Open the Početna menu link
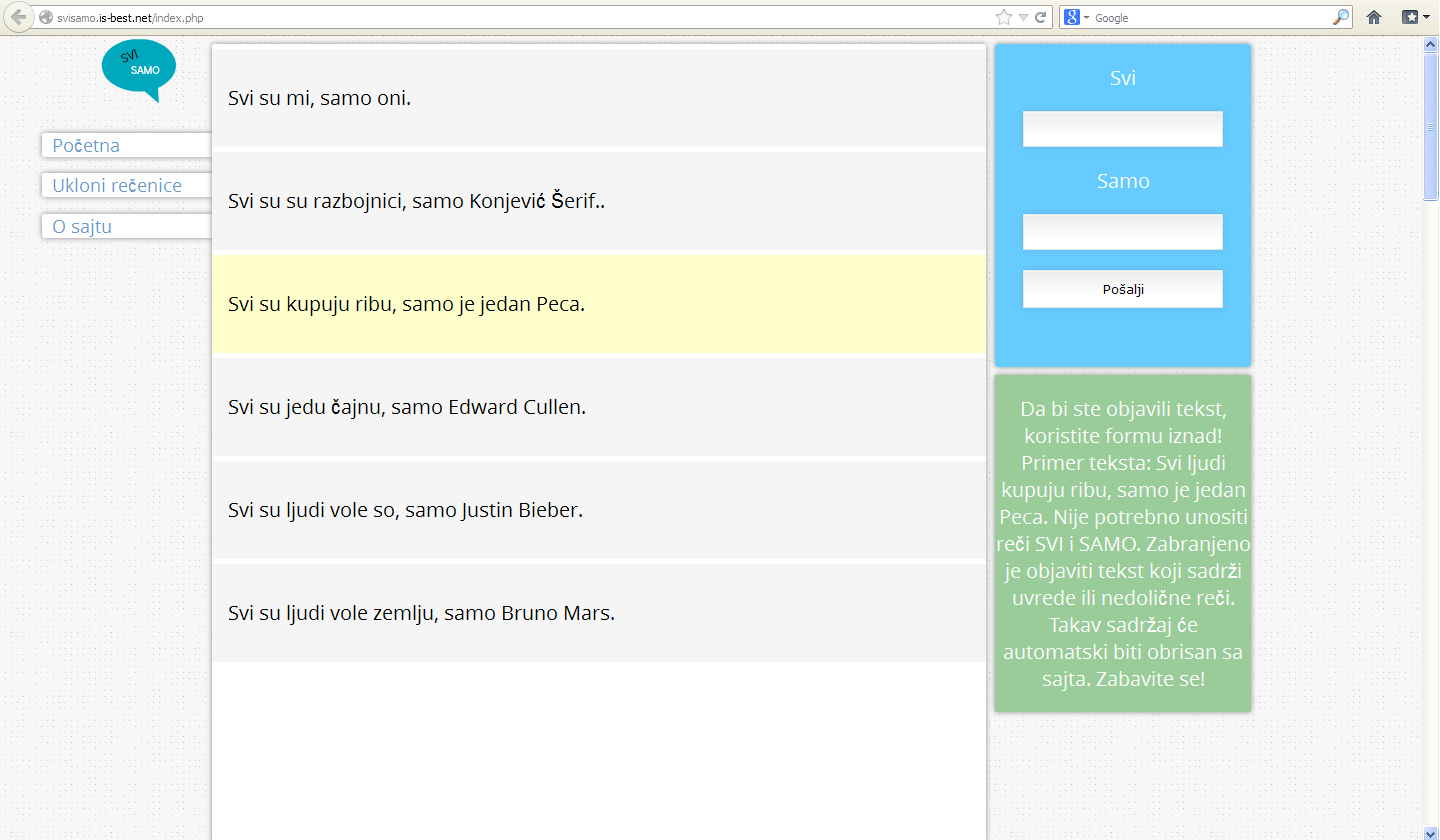Image resolution: width=1440 pixels, height=840 pixels. (126, 145)
